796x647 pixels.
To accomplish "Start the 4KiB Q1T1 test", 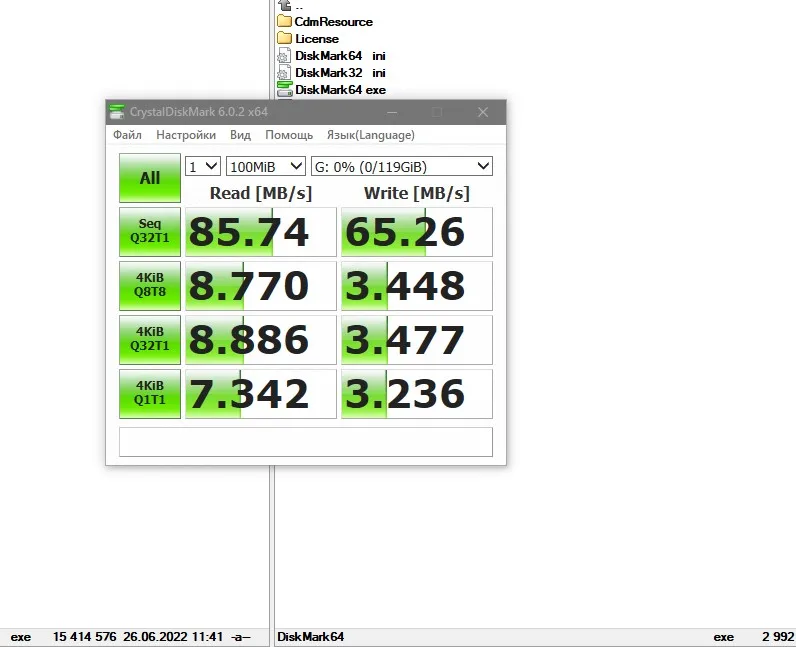I will [x=150, y=394].
